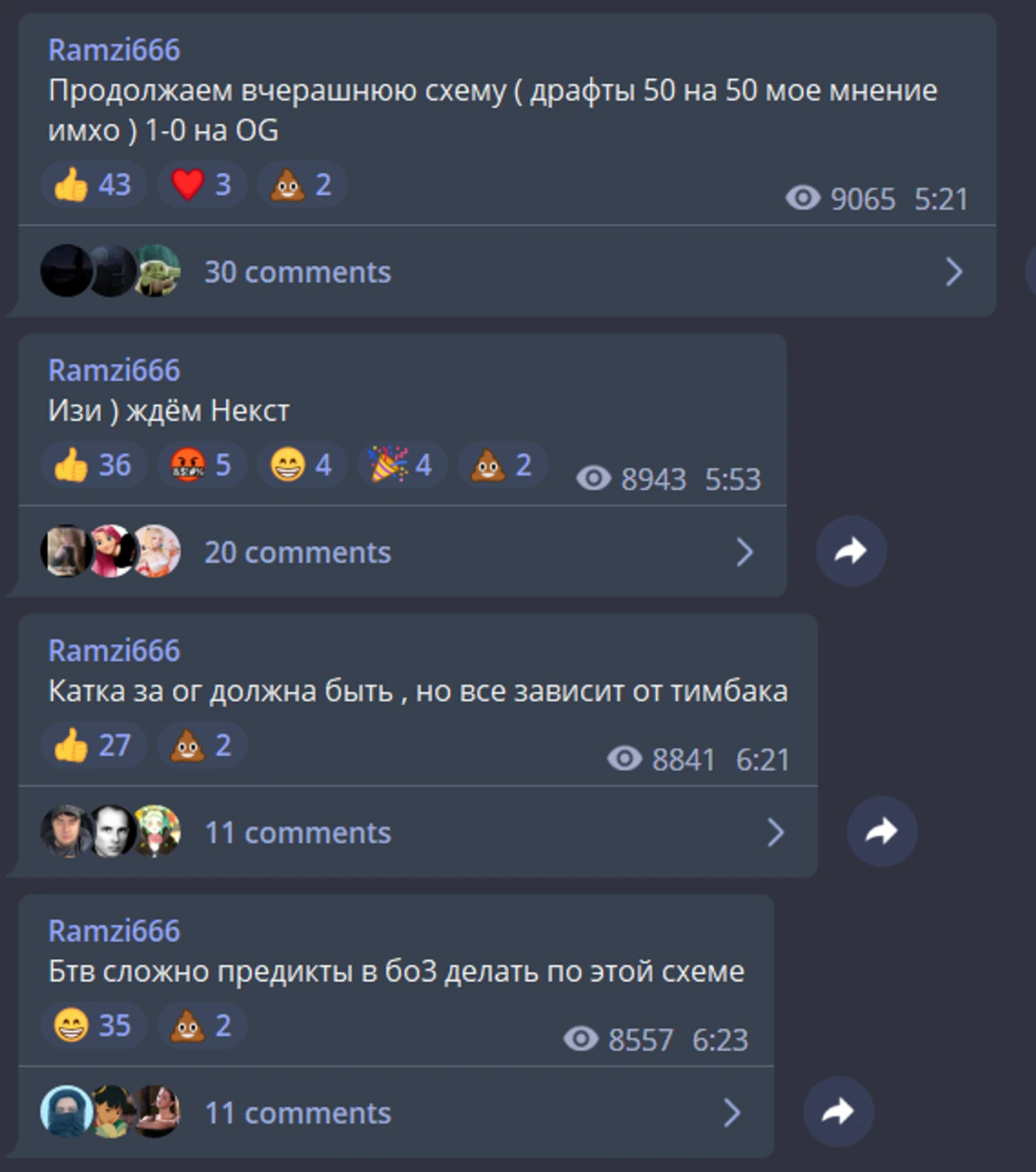Screen dimensions: 1036x1172
Task: Click the 9065 views eye counter
Action: 840,199
